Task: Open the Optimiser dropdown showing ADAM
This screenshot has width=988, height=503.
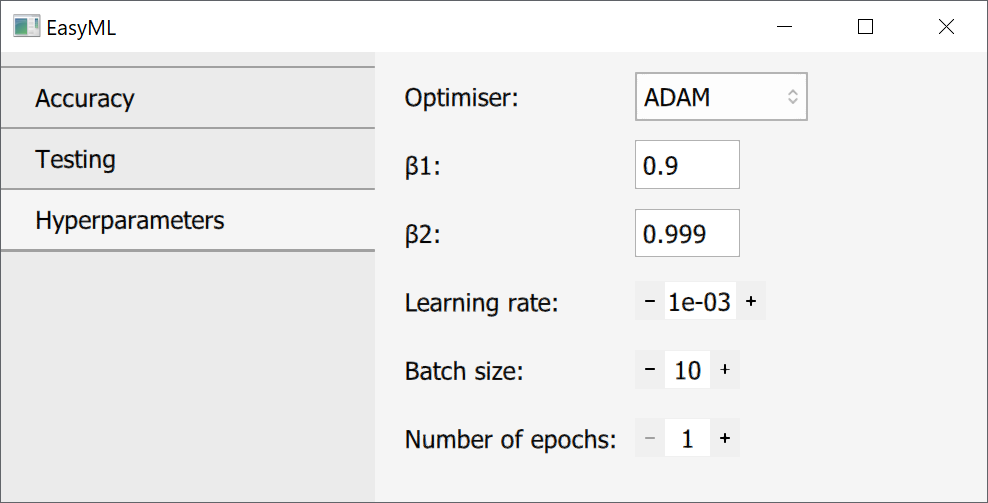Action: [x=720, y=97]
